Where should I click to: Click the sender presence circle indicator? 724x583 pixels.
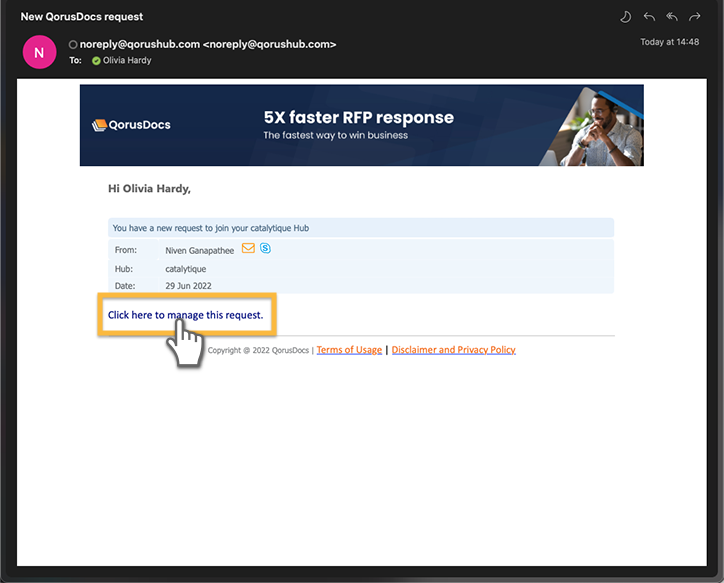tap(73, 45)
